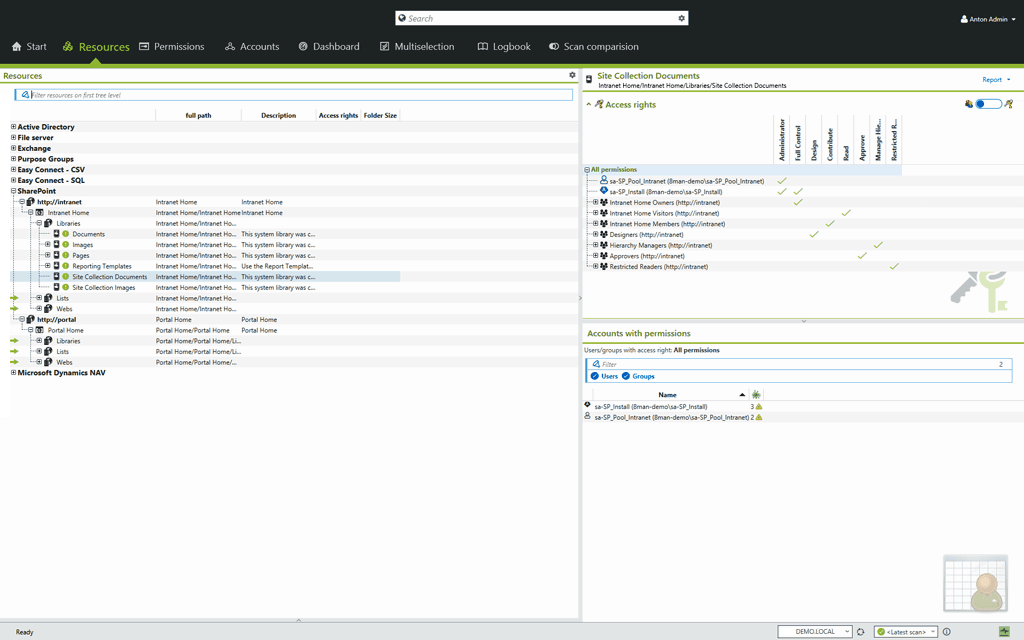Click the Resources panel settings gear

(x=572, y=75)
